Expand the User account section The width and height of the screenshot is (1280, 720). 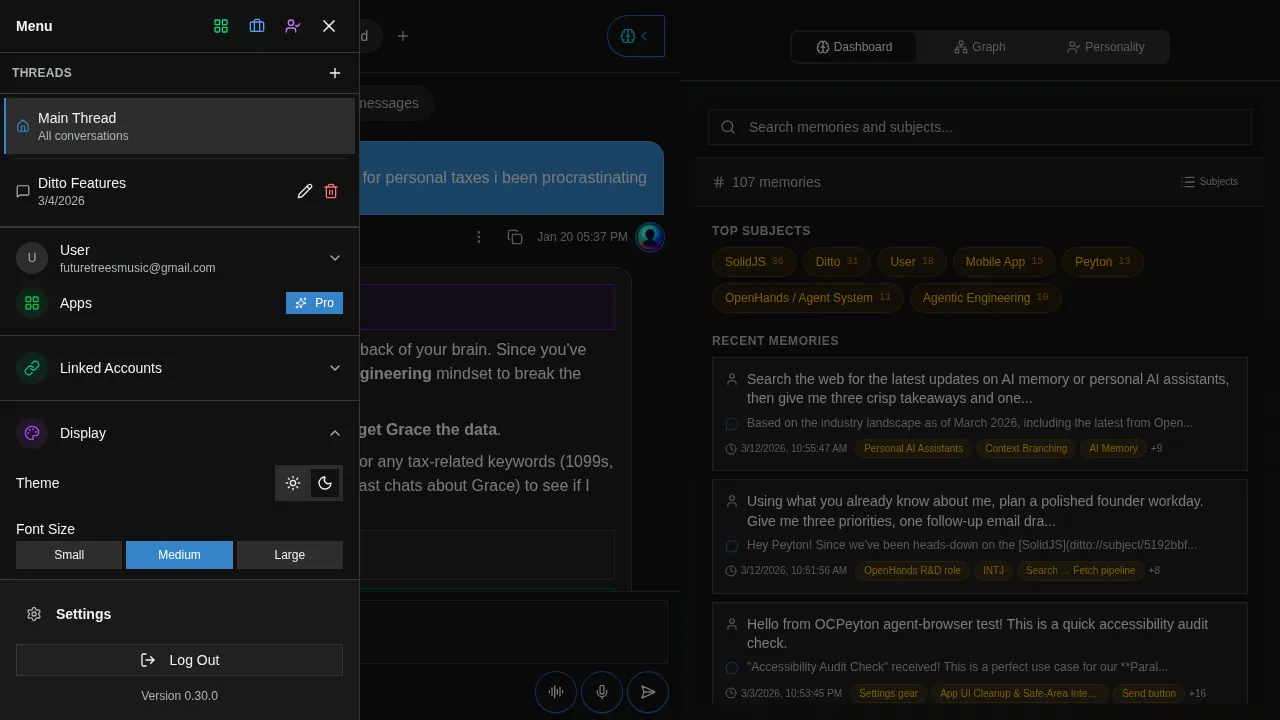click(335, 257)
